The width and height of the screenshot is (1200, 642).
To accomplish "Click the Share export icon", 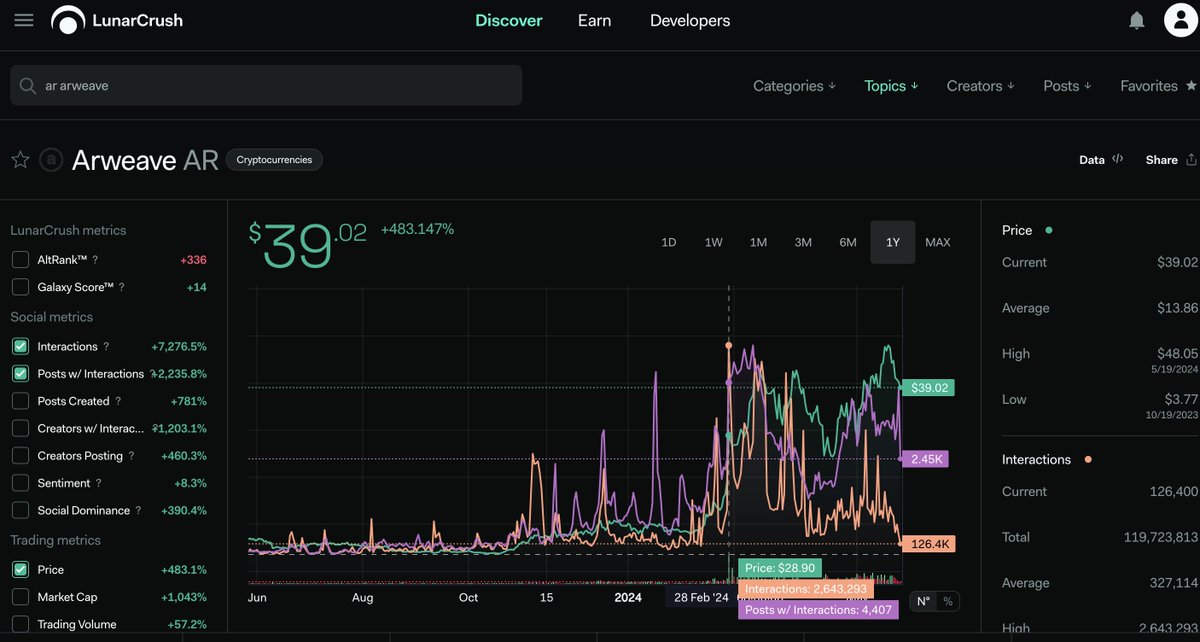I will pos(1191,160).
